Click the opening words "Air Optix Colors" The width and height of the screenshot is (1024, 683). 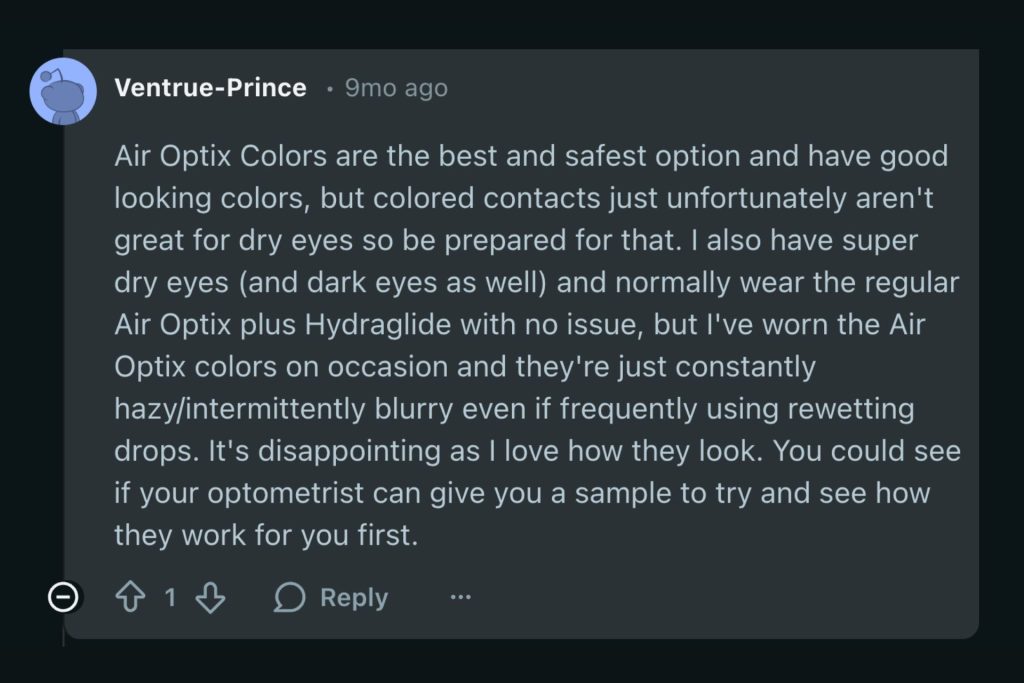click(x=201, y=157)
